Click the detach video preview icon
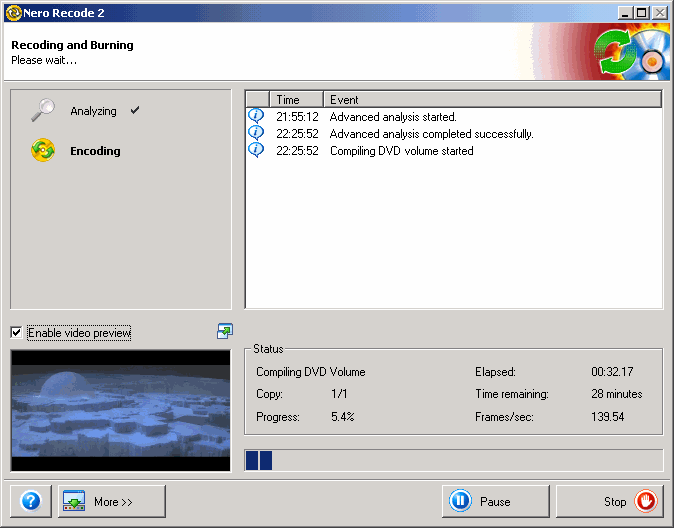 [x=225, y=331]
